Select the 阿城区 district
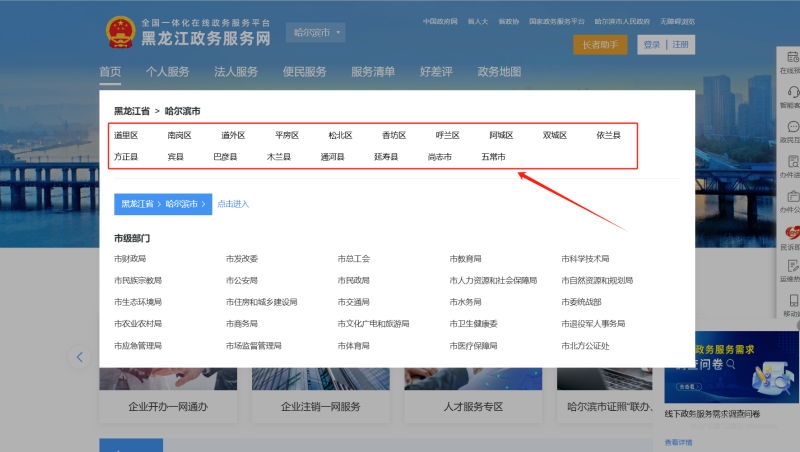800x452 pixels. click(x=501, y=135)
